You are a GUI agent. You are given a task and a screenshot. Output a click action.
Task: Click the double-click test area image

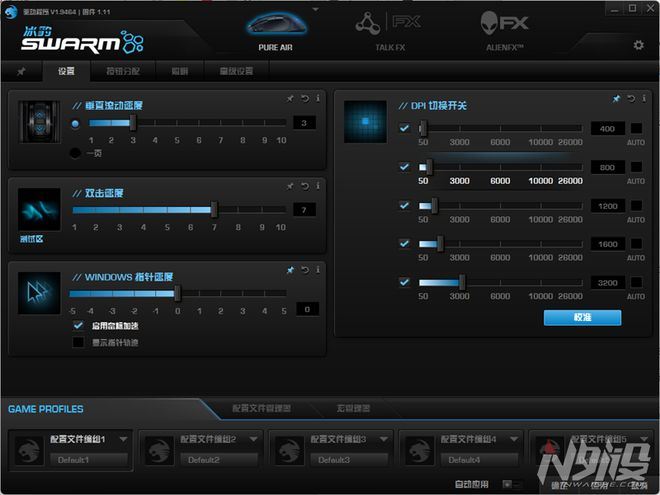[x=39, y=209]
